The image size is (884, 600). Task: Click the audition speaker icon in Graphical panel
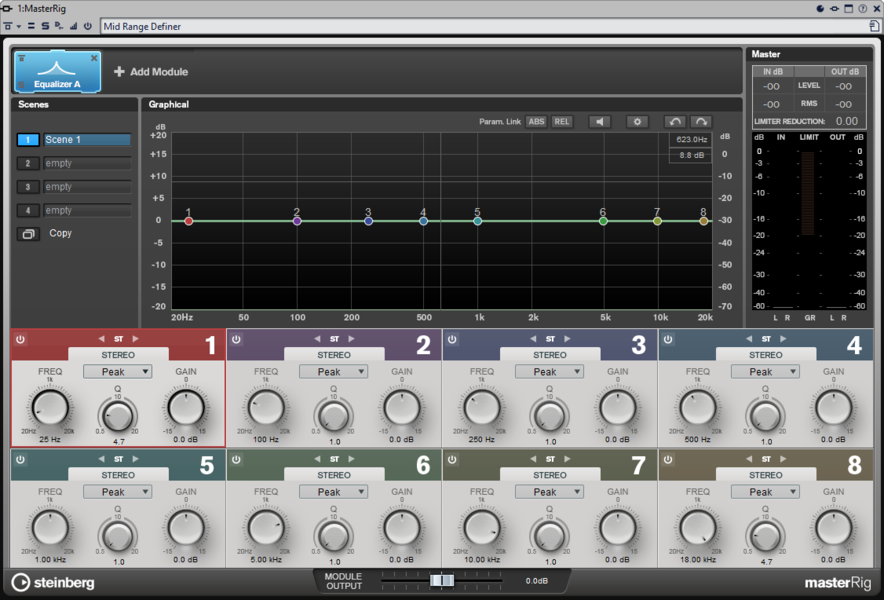(x=599, y=122)
